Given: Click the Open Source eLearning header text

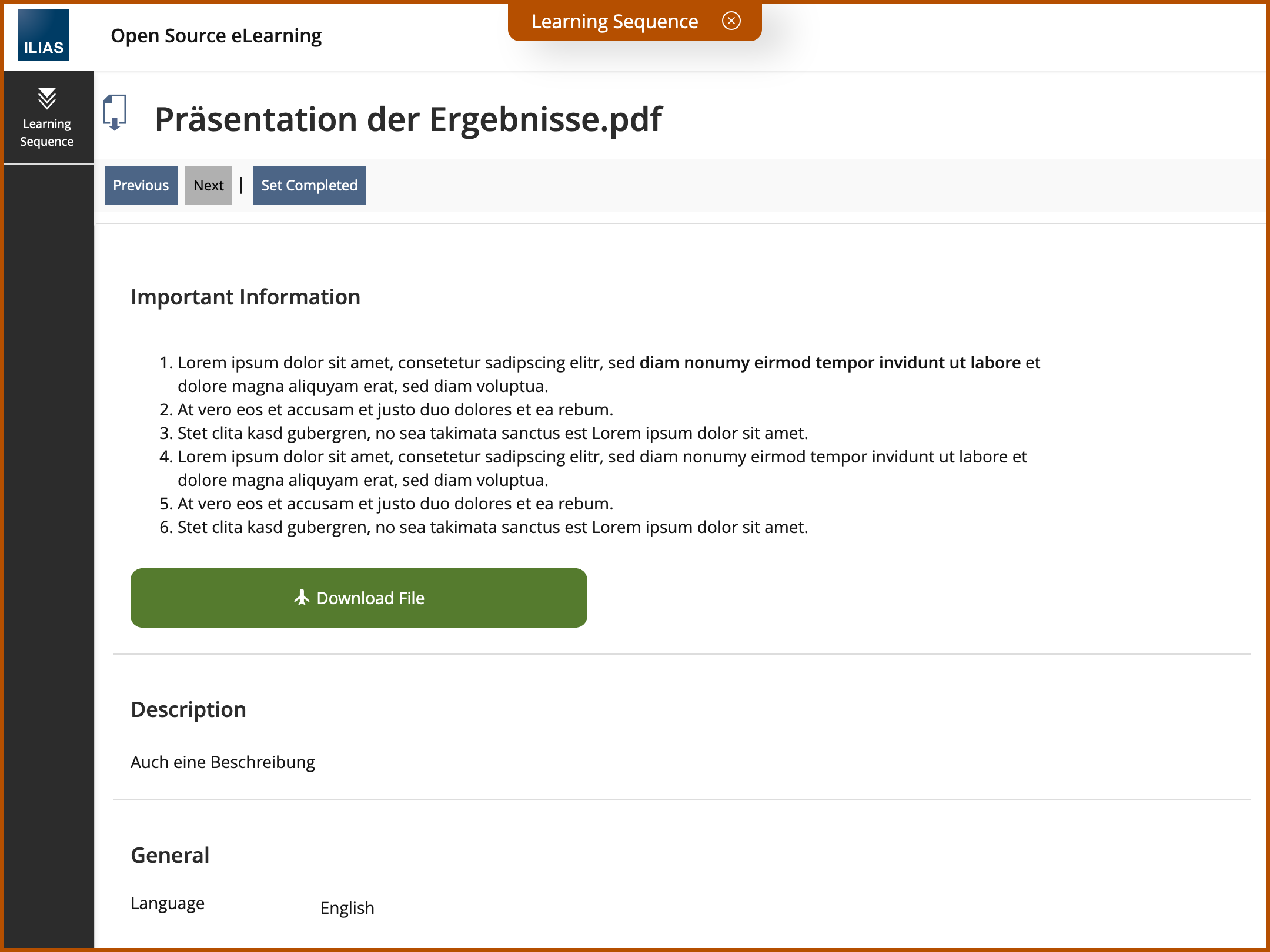Looking at the screenshot, I should [x=216, y=36].
